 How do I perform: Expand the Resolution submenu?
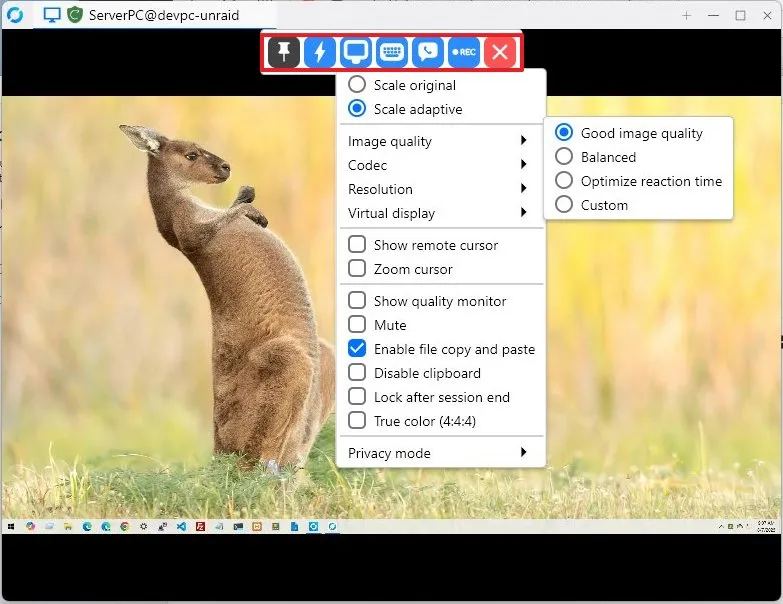tap(441, 189)
